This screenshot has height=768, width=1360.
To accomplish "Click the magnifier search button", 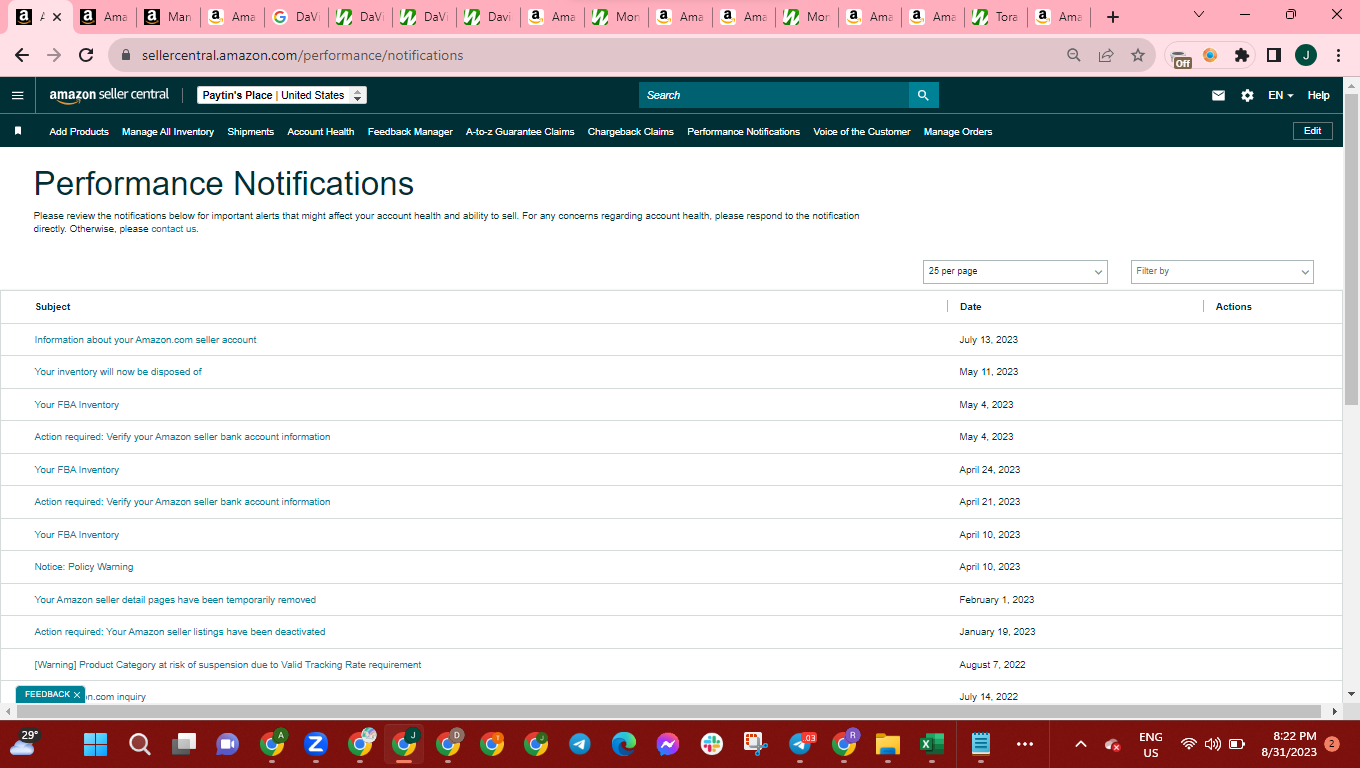I will 923,95.
